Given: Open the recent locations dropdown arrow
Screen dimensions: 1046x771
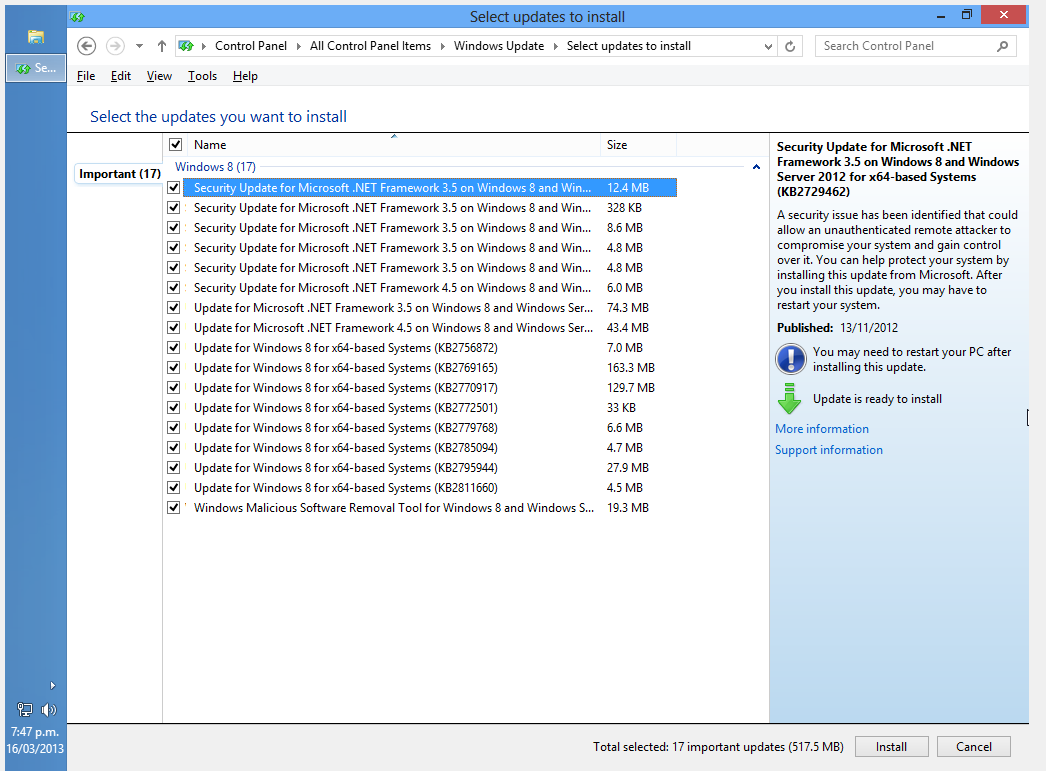Looking at the screenshot, I should click(139, 46).
